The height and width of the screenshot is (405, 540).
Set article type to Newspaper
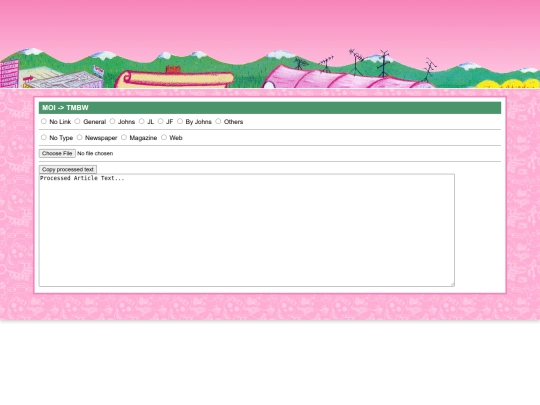[80, 137]
